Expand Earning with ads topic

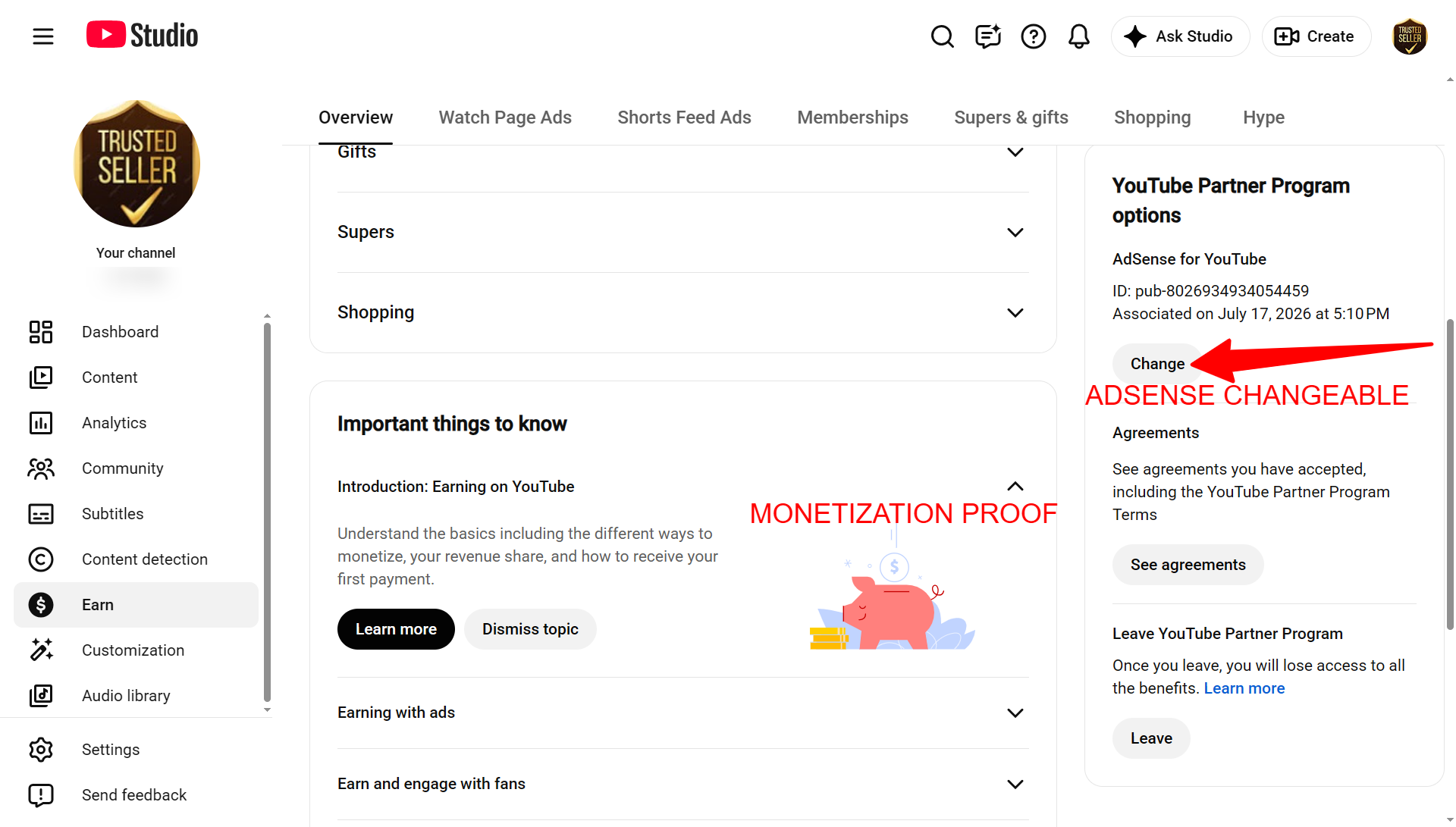tap(683, 713)
